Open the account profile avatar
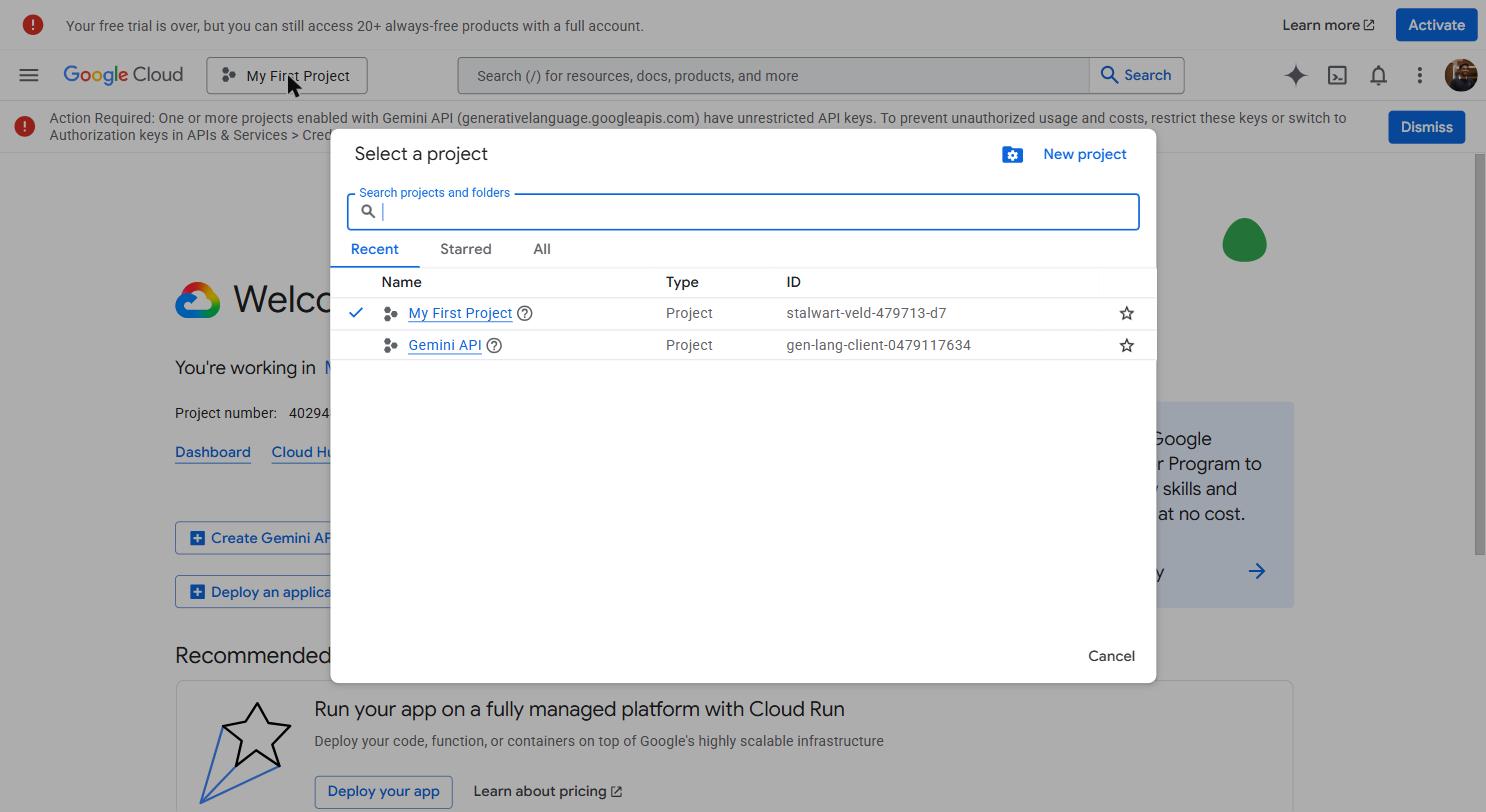1486x812 pixels. tap(1461, 75)
